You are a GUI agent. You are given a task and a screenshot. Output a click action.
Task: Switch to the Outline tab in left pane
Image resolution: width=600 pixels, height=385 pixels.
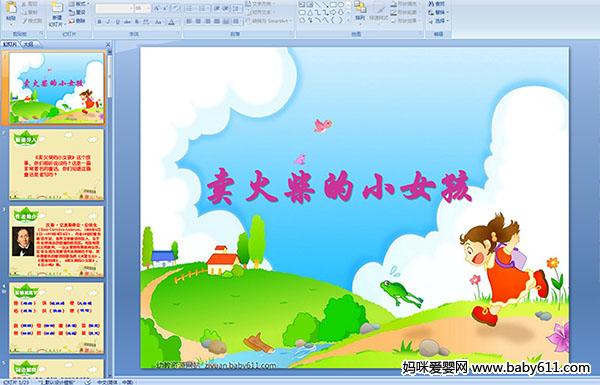pyautogui.click(x=28, y=44)
